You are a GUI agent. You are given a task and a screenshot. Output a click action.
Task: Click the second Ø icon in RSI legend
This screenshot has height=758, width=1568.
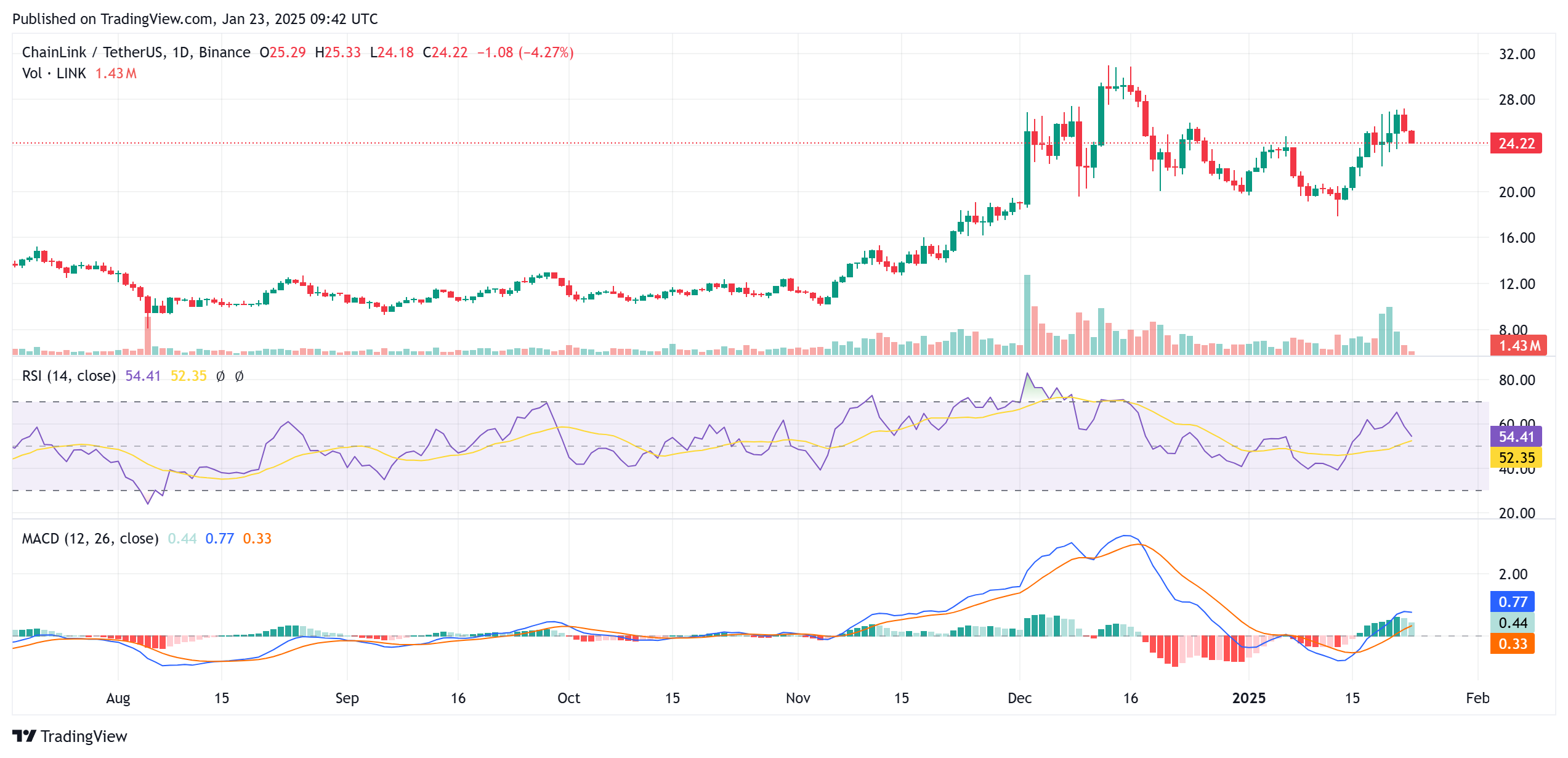[x=240, y=375]
